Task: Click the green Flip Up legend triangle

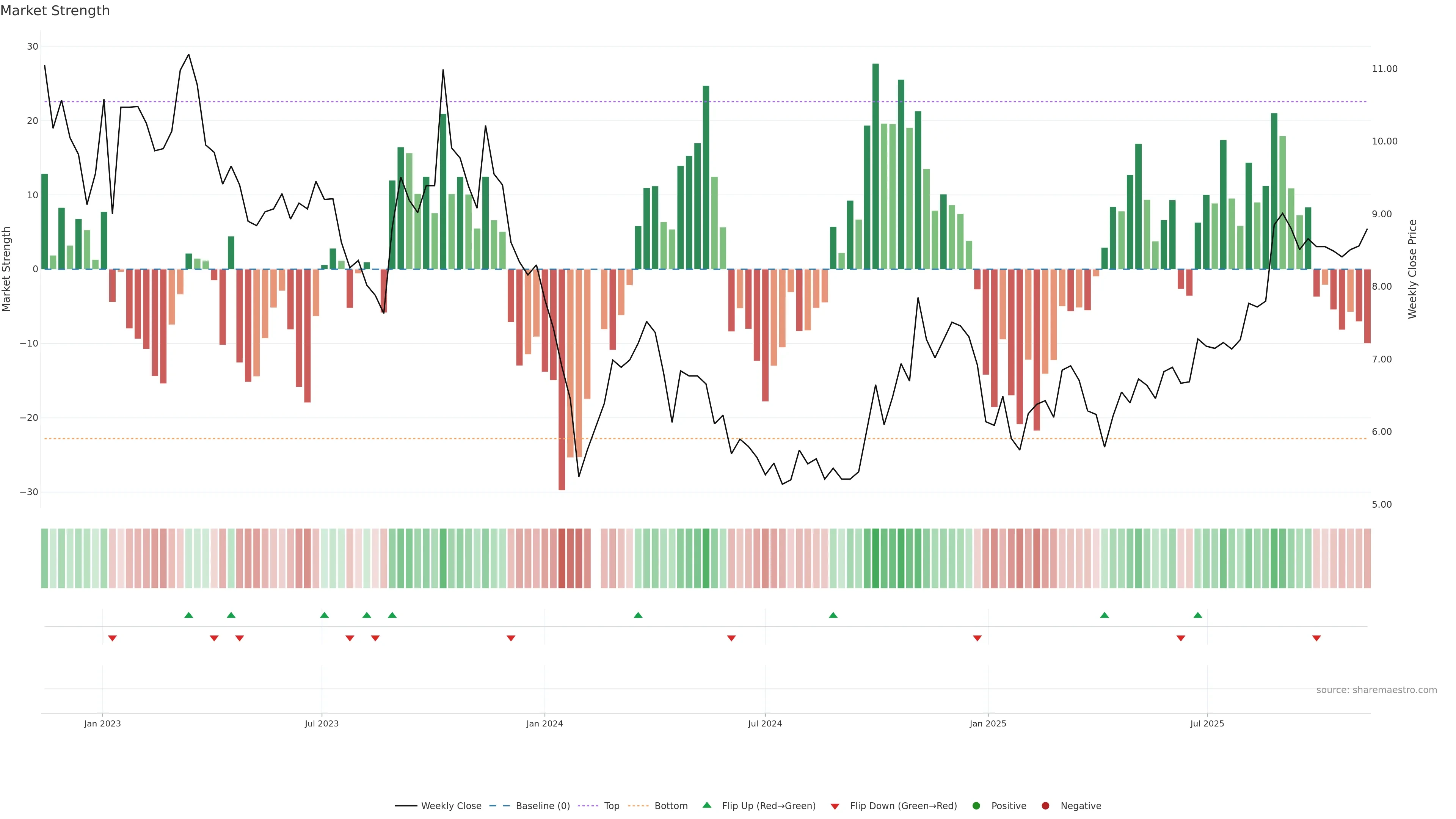Action: pos(706,805)
